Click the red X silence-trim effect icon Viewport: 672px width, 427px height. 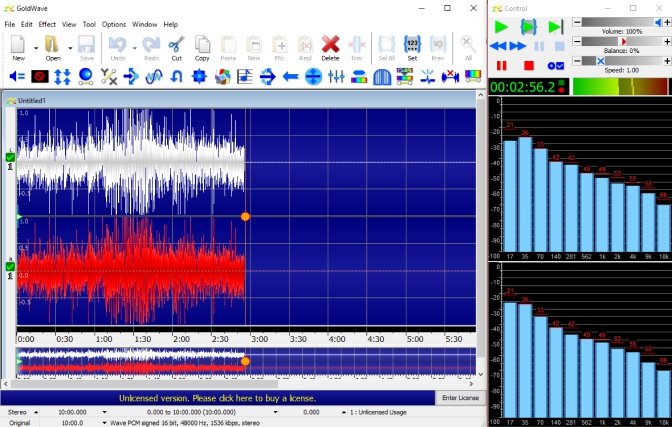click(x=450, y=77)
